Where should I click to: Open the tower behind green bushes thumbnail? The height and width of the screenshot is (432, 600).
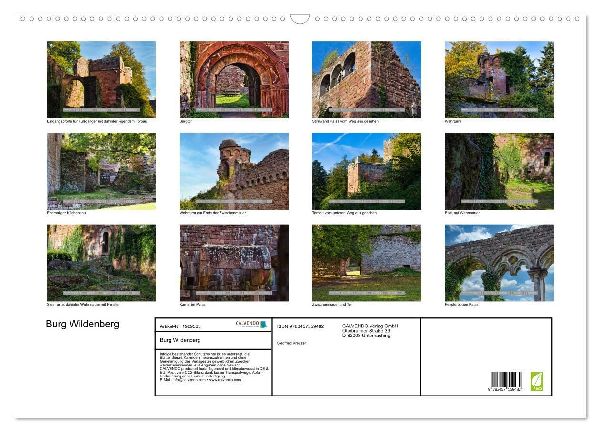coord(366,171)
